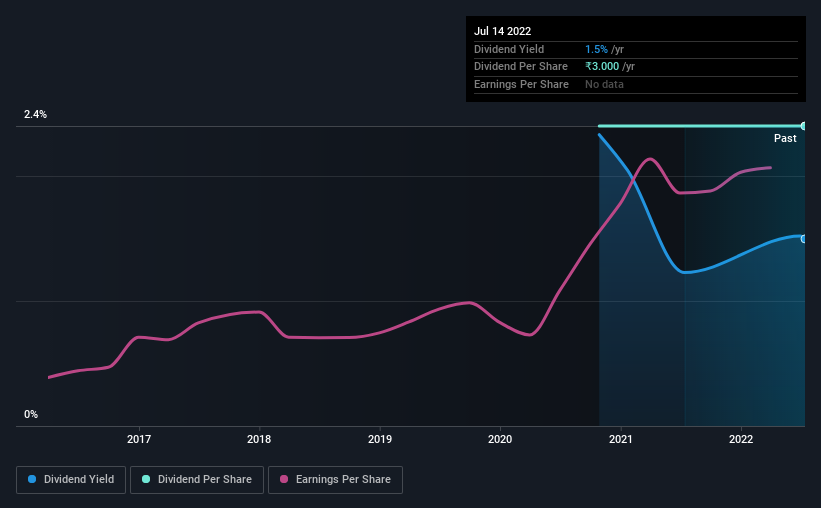The width and height of the screenshot is (821, 508).
Task: Toggle the Dividend Yield legend button
Action: 71,480
